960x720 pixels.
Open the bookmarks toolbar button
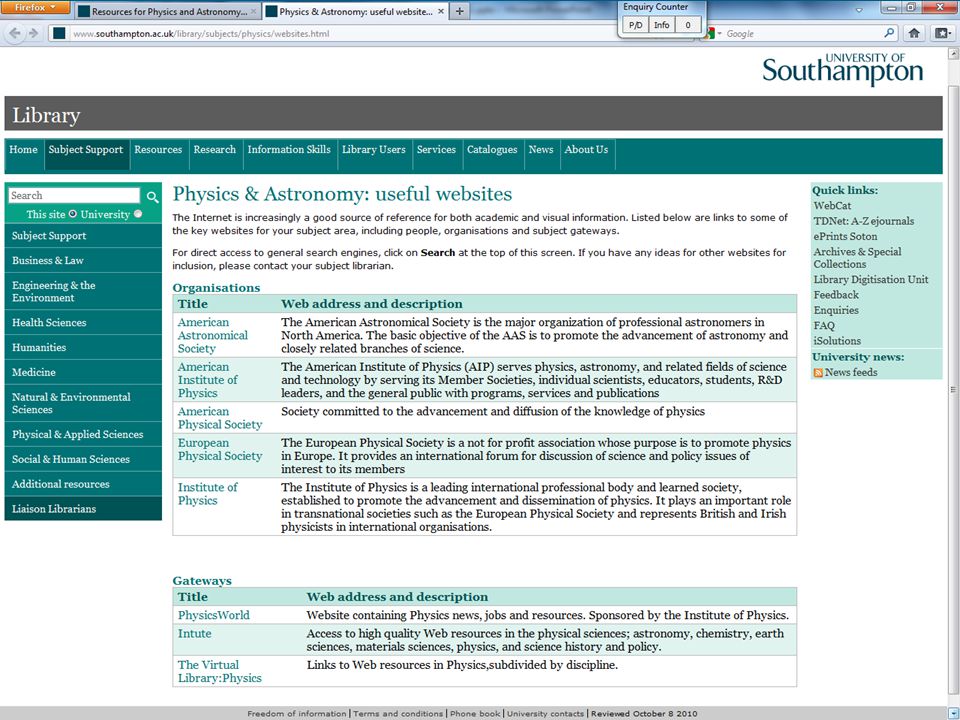942,33
